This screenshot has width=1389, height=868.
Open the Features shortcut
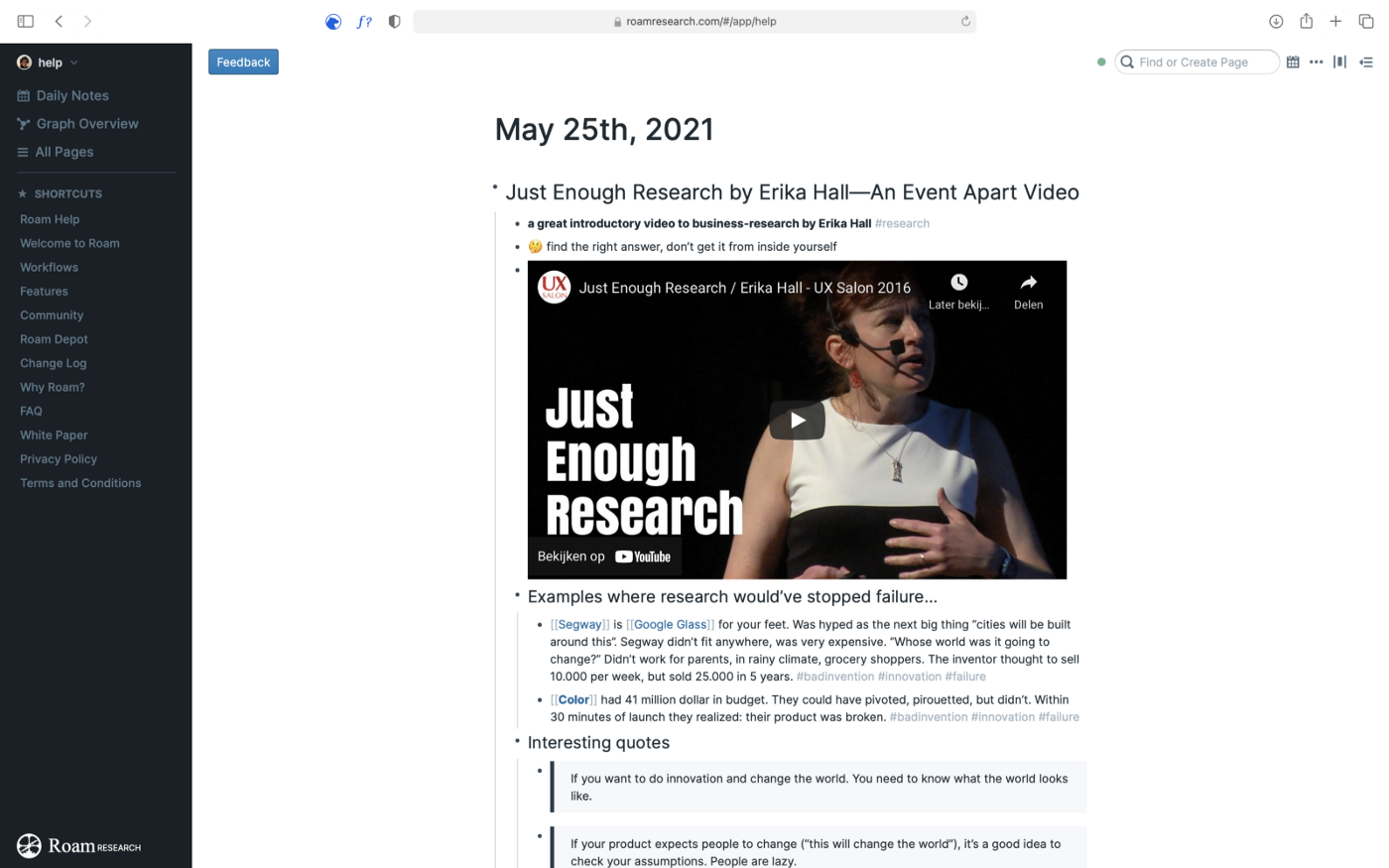pos(44,291)
